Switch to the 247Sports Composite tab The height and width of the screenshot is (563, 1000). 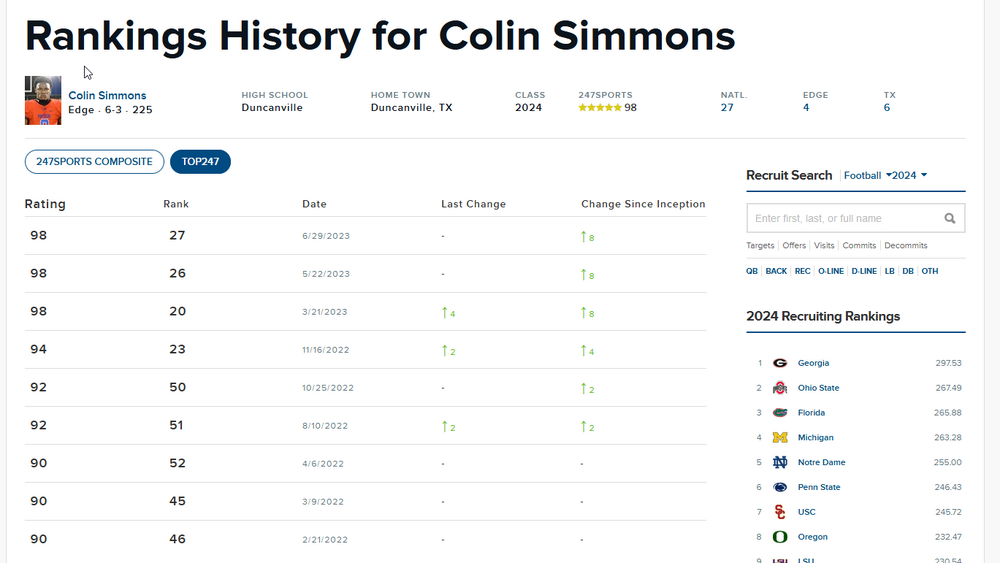(x=94, y=161)
